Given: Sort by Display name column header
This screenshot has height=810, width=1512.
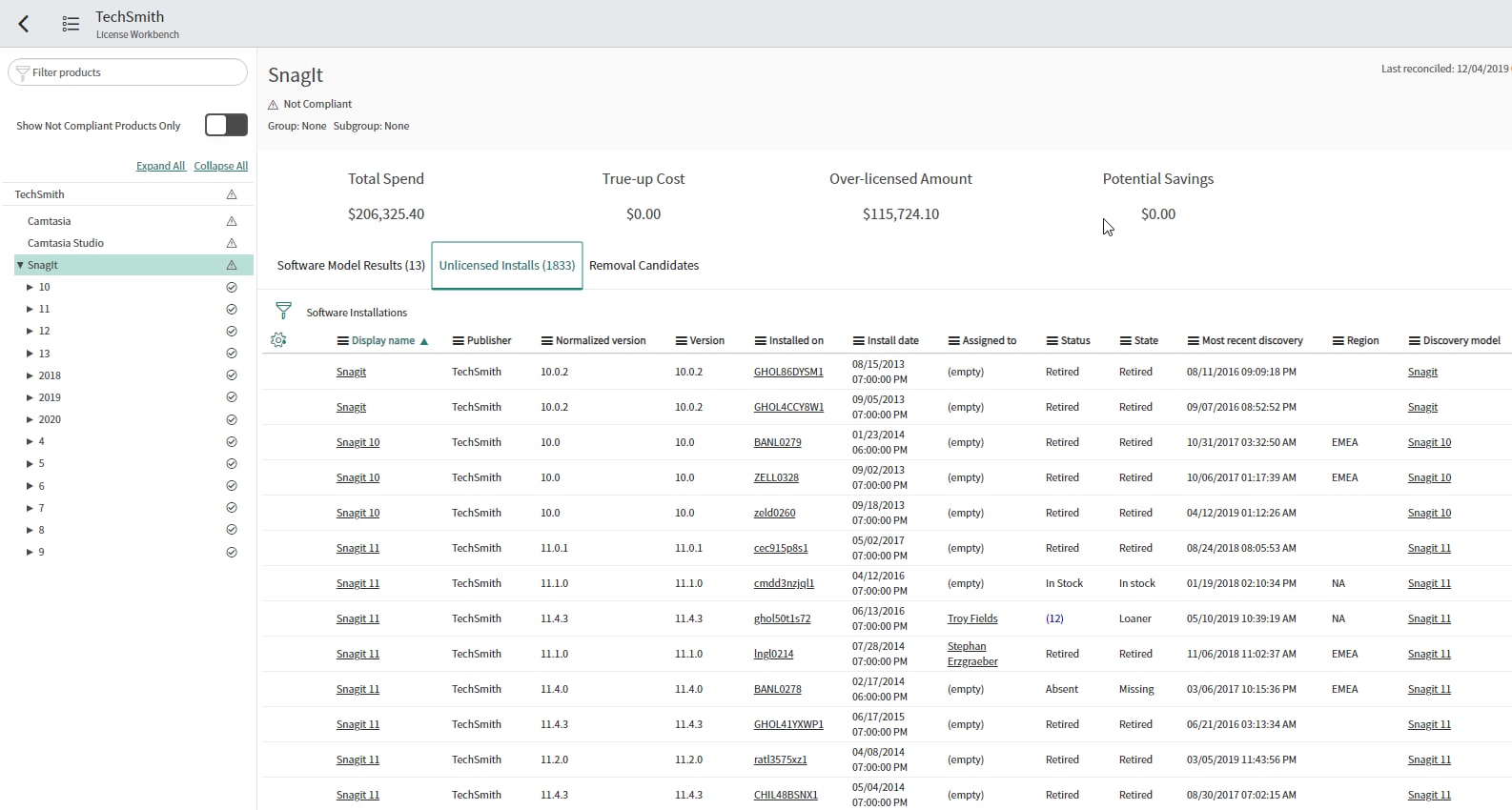Looking at the screenshot, I should (383, 340).
